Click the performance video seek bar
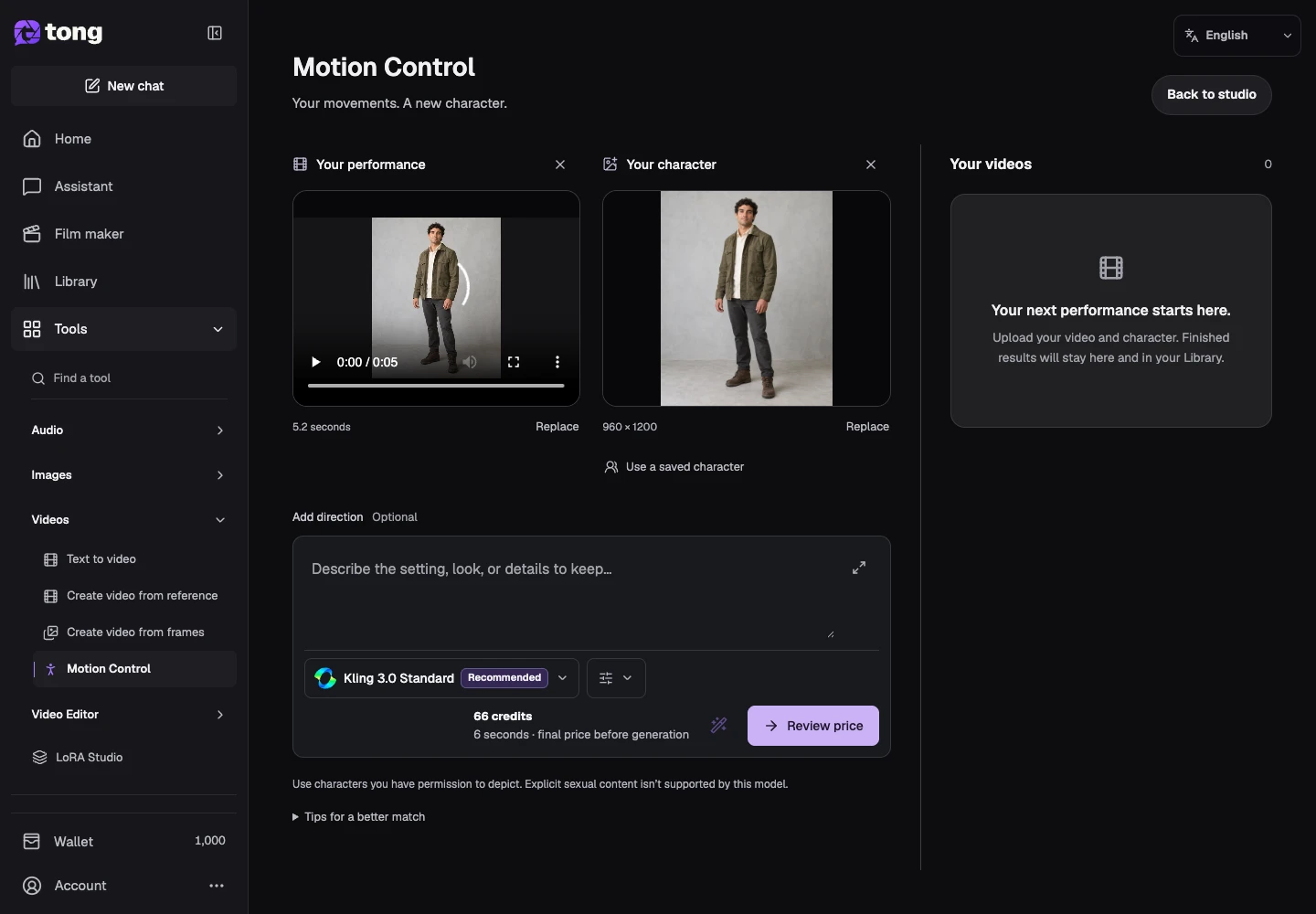The width and height of the screenshot is (1316, 914). tap(436, 386)
